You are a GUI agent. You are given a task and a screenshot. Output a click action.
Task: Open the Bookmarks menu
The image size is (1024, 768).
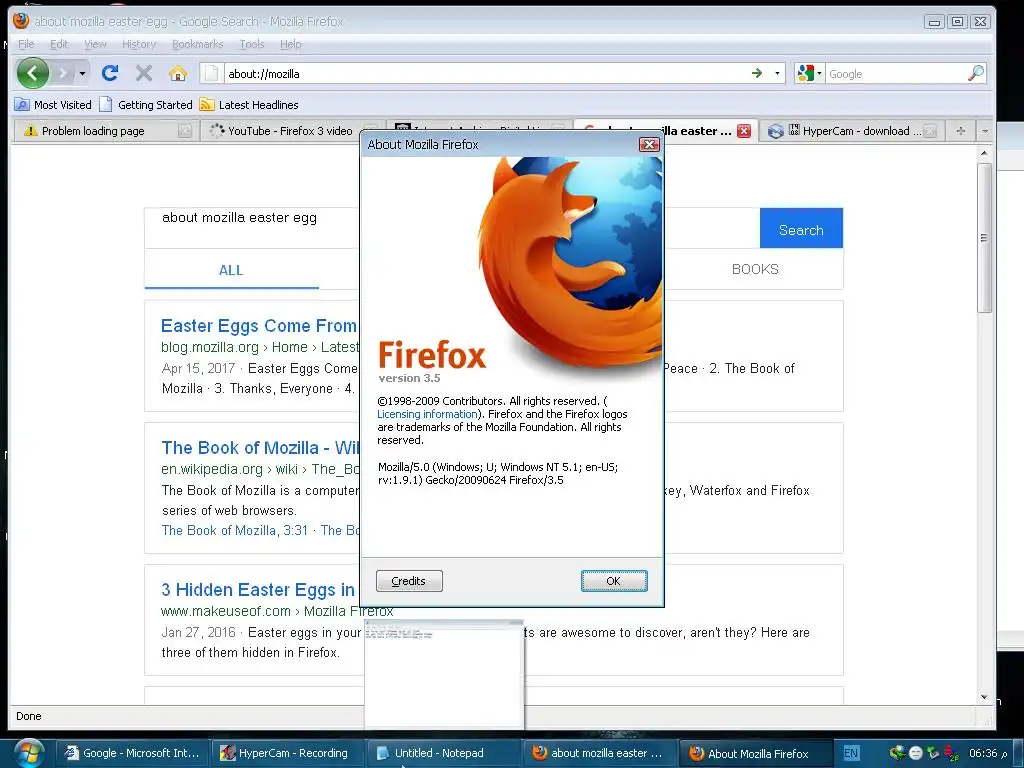[x=197, y=44]
